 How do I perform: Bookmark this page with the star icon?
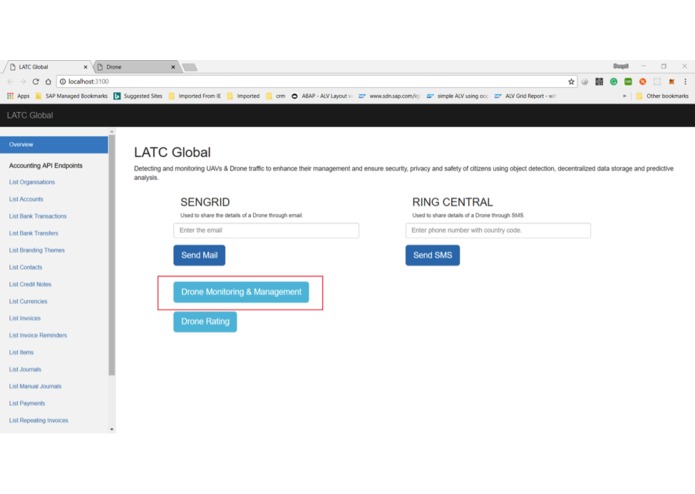(x=571, y=82)
